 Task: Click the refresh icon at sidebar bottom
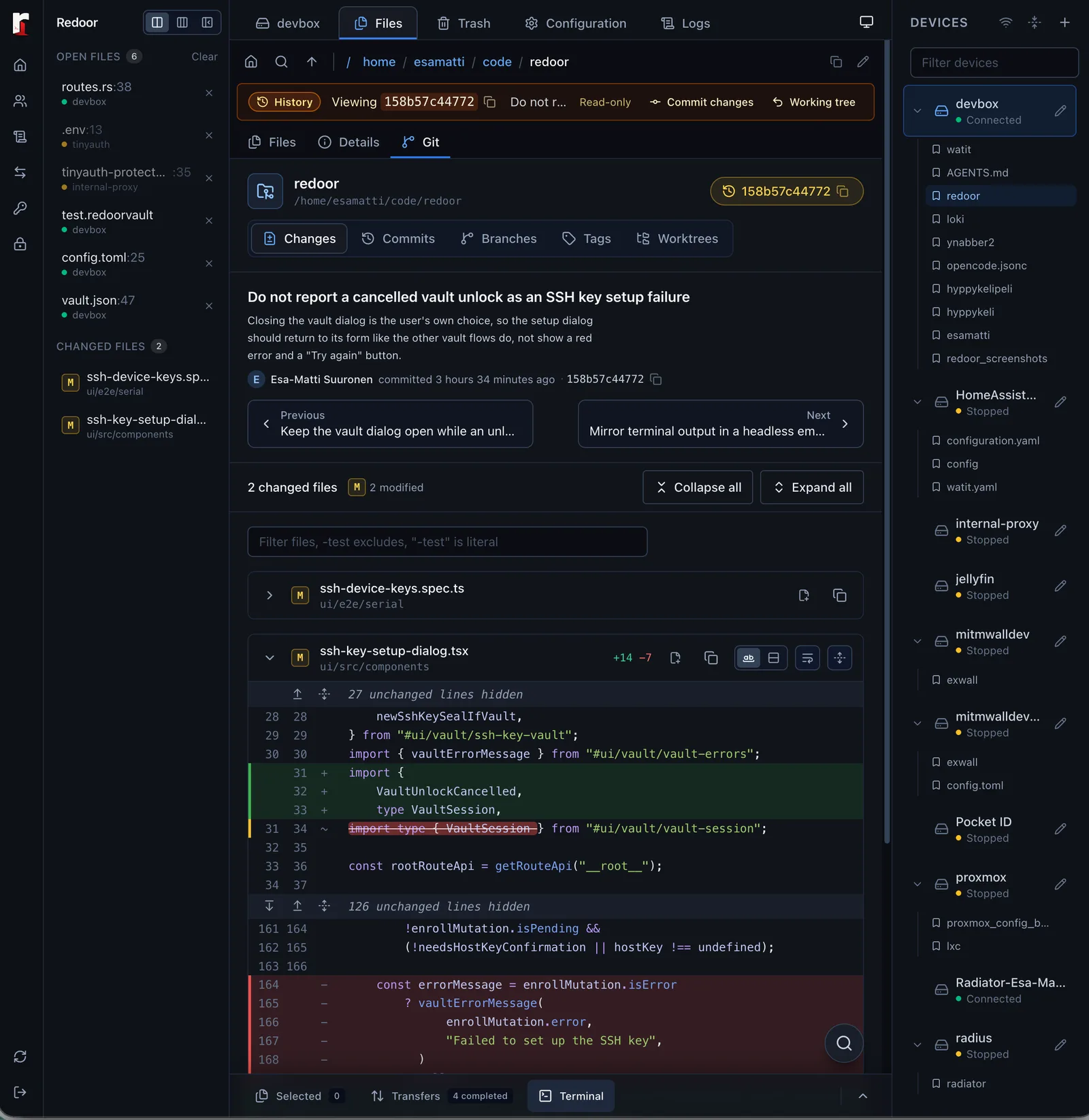[x=20, y=1057]
